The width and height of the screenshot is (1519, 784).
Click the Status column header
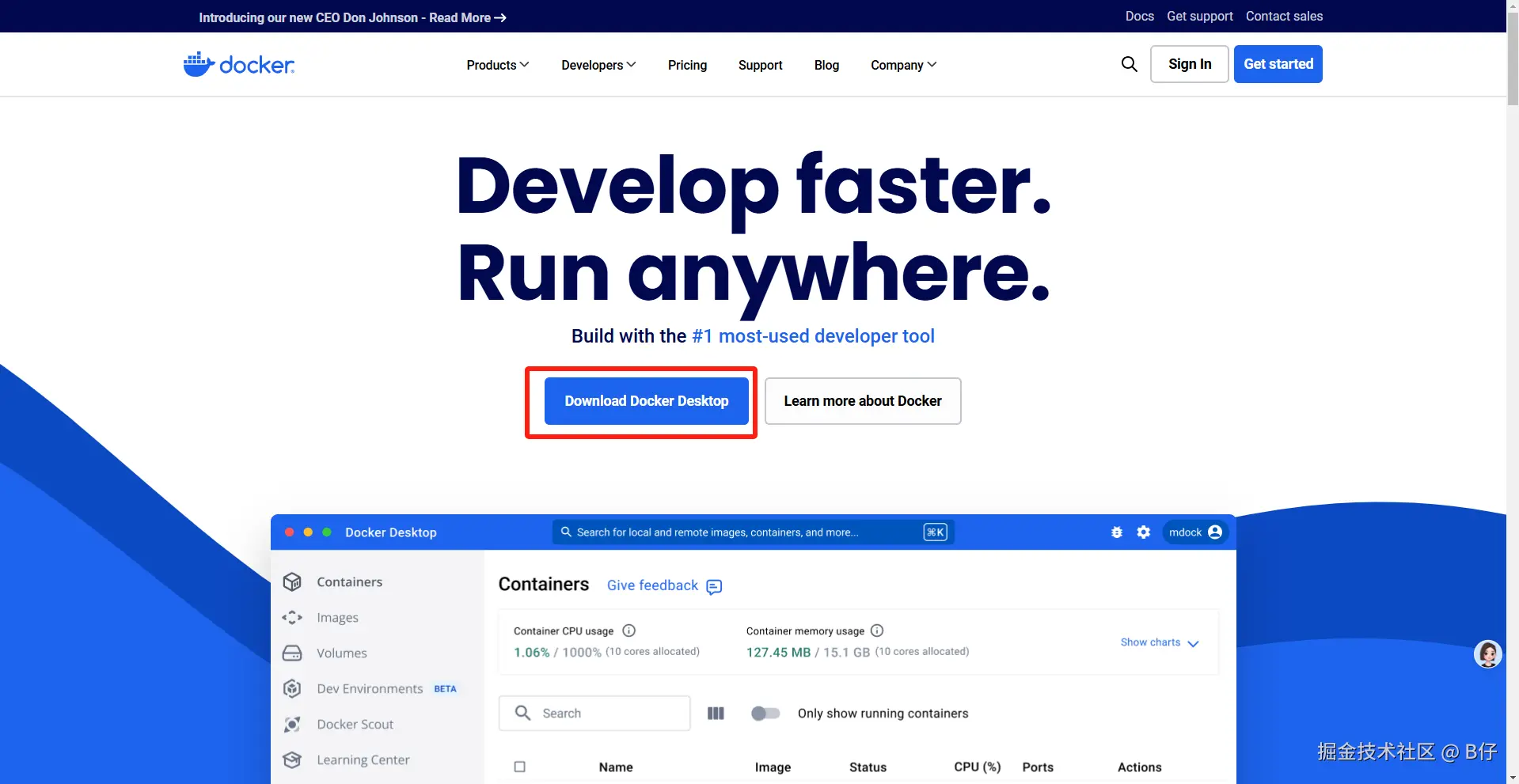(x=868, y=767)
